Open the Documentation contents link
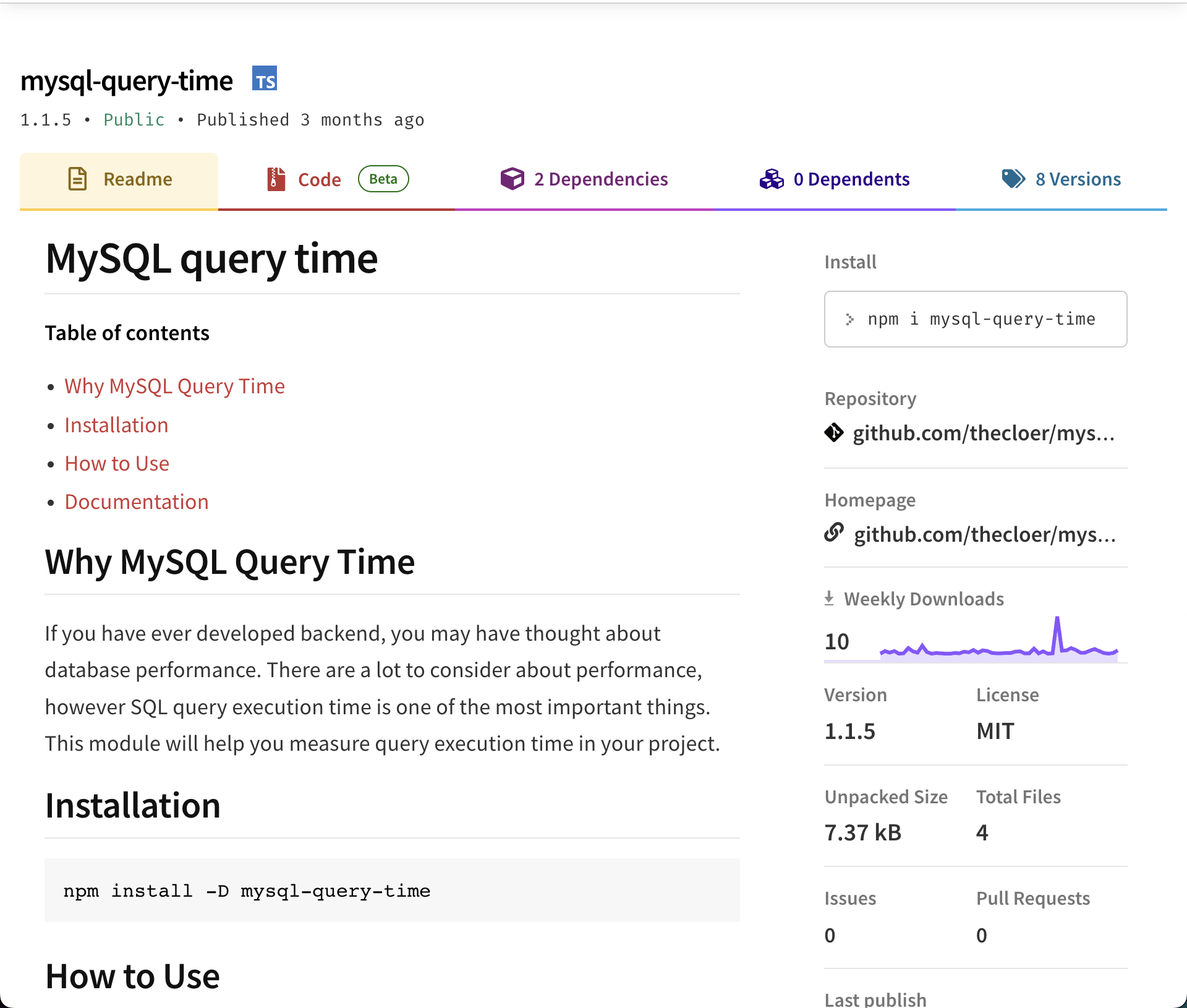The height and width of the screenshot is (1008, 1187). [137, 502]
